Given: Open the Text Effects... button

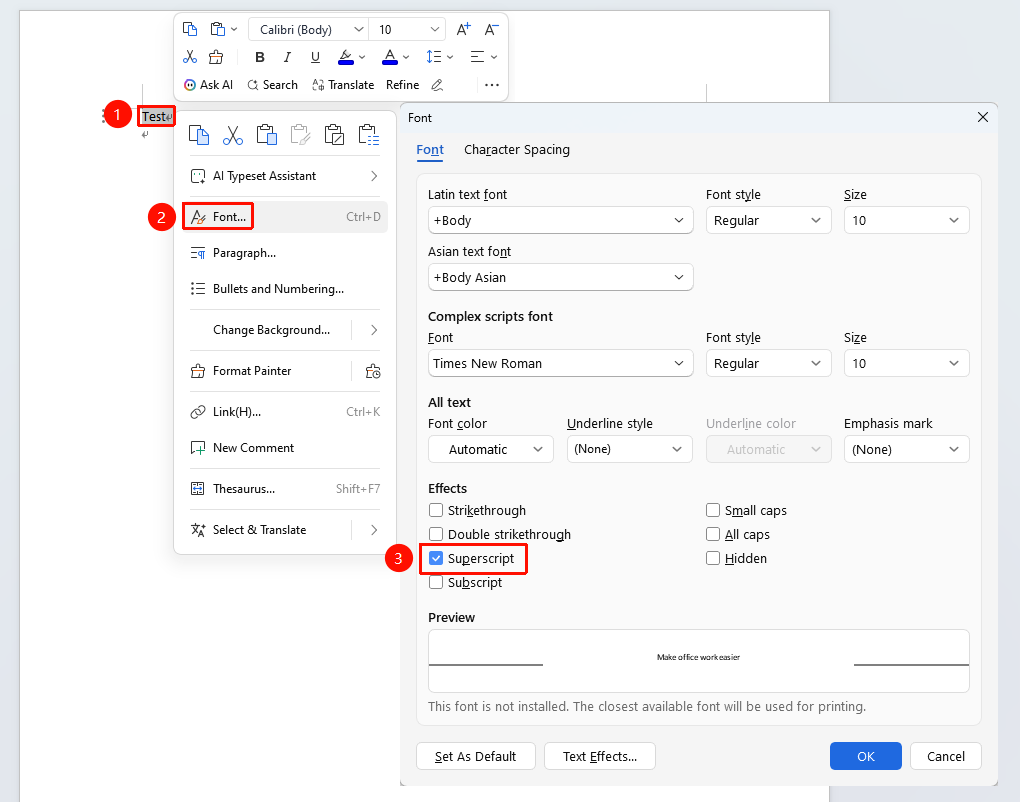Looking at the screenshot, I should pos(600,756).
